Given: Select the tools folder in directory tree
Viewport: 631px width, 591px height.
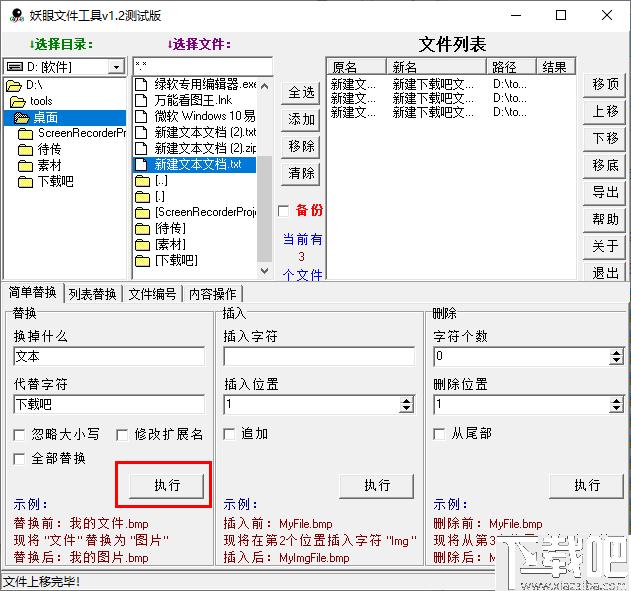Looking at the screenshot, I should [31, 101].
